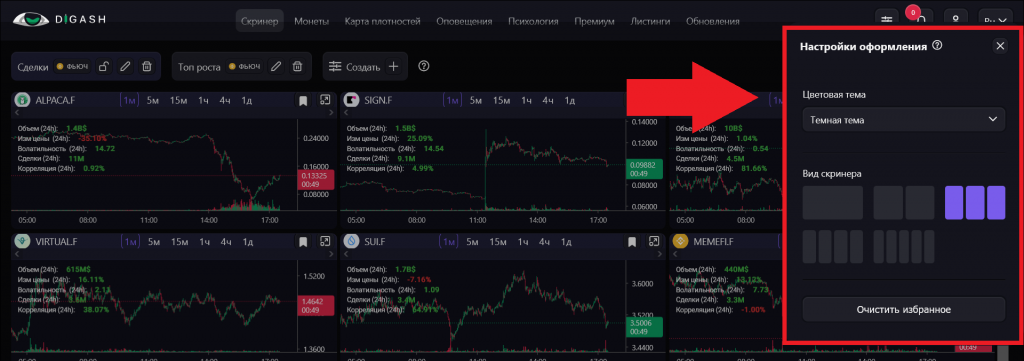Close the Настройки оформления panel
1024x361 pixels.
[1000, 46]
